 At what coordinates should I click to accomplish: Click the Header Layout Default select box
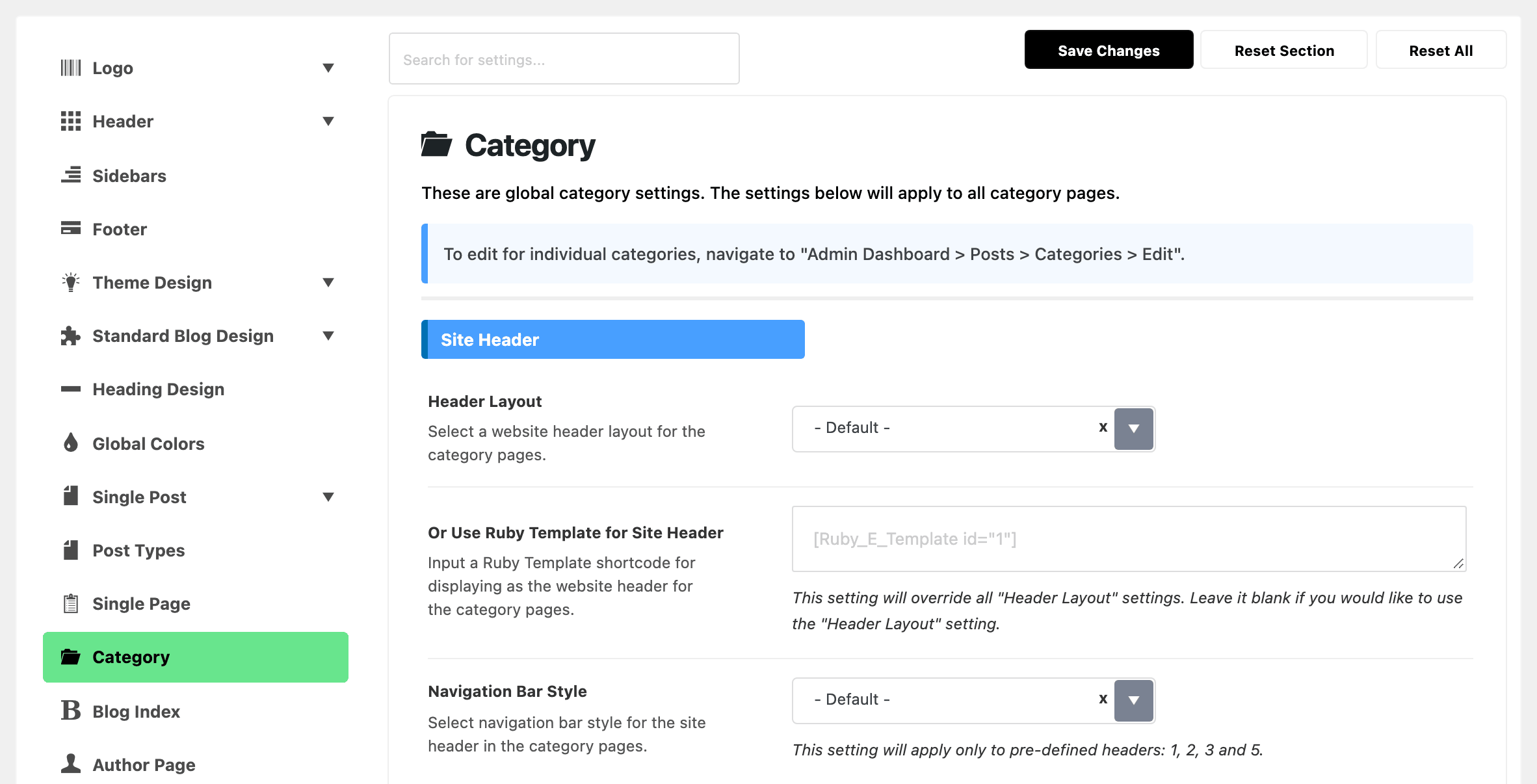point(973,428)
